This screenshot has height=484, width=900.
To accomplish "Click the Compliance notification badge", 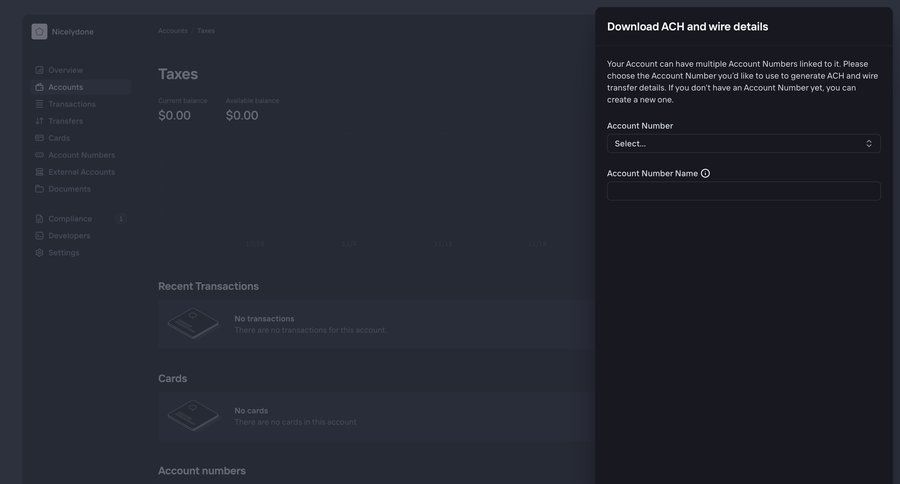I will (x=121, y=219).
